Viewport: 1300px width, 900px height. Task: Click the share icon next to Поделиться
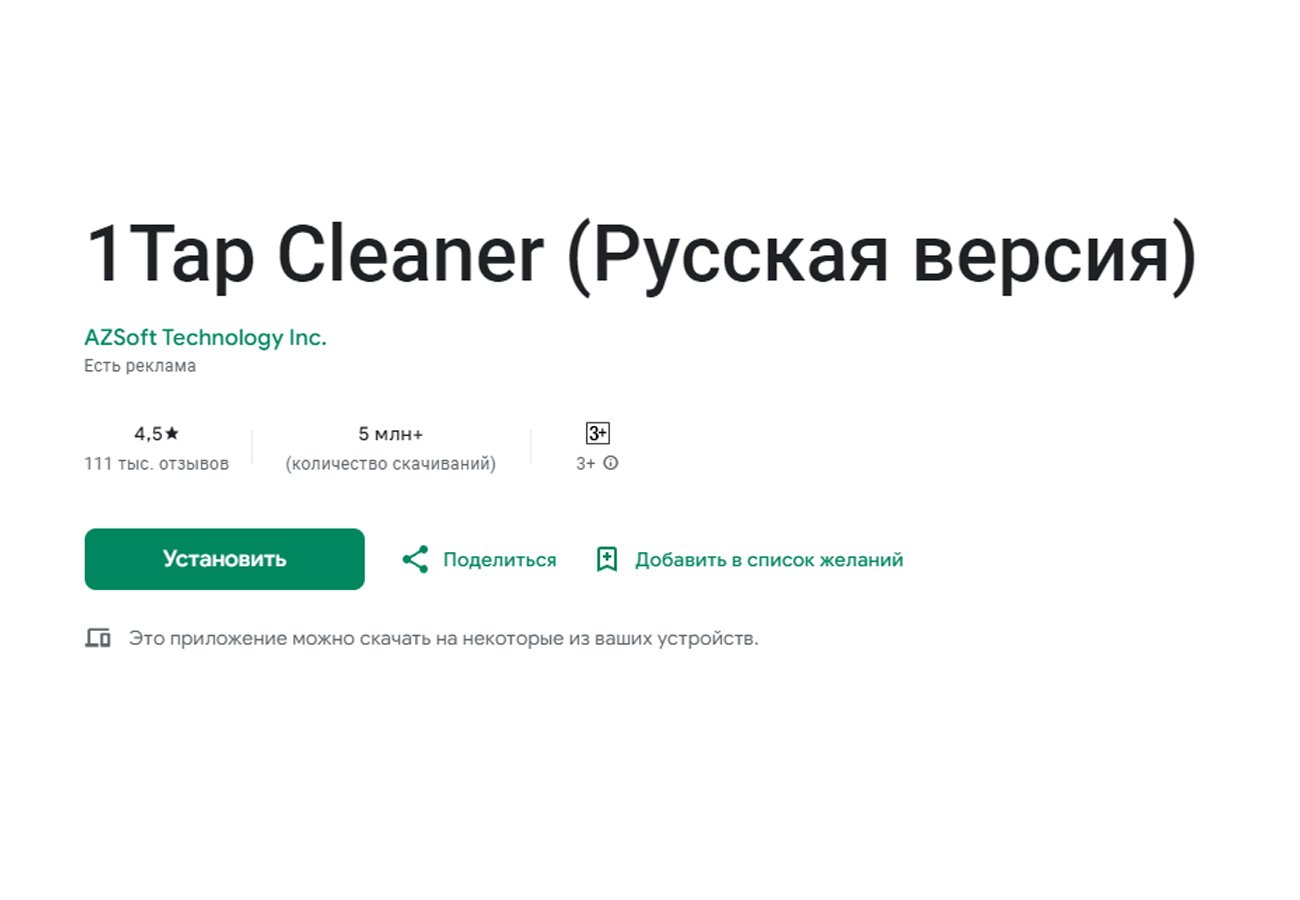pyautogui.click(x=415, y=559)
